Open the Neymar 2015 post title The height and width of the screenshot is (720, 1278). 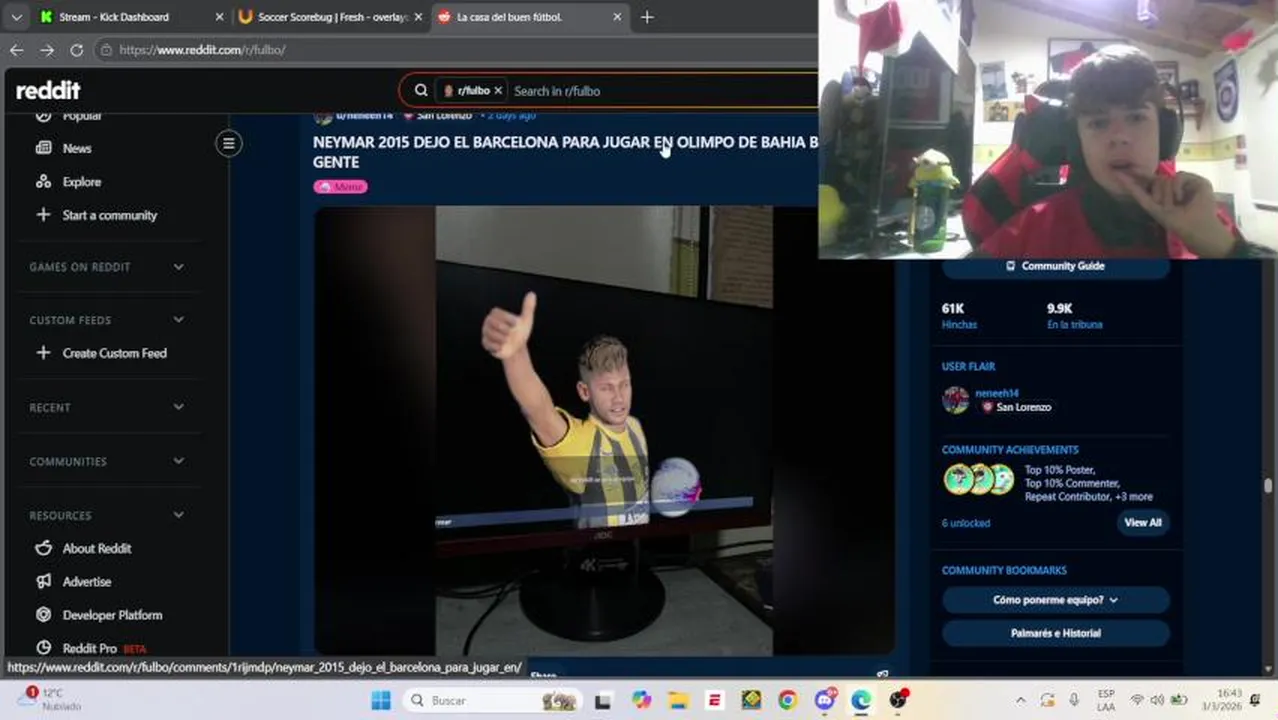click(565, 152)
